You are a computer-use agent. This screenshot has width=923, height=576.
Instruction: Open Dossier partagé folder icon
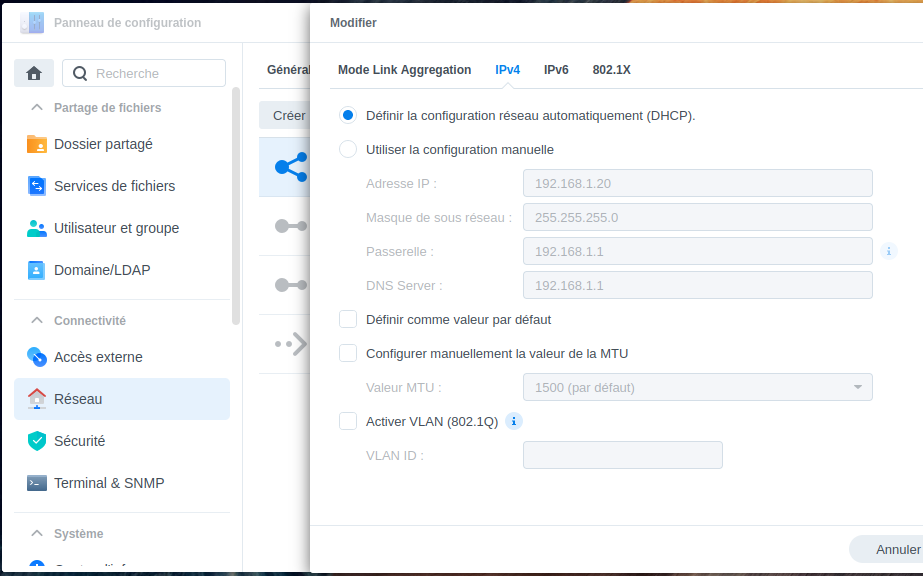pos(36,144)
